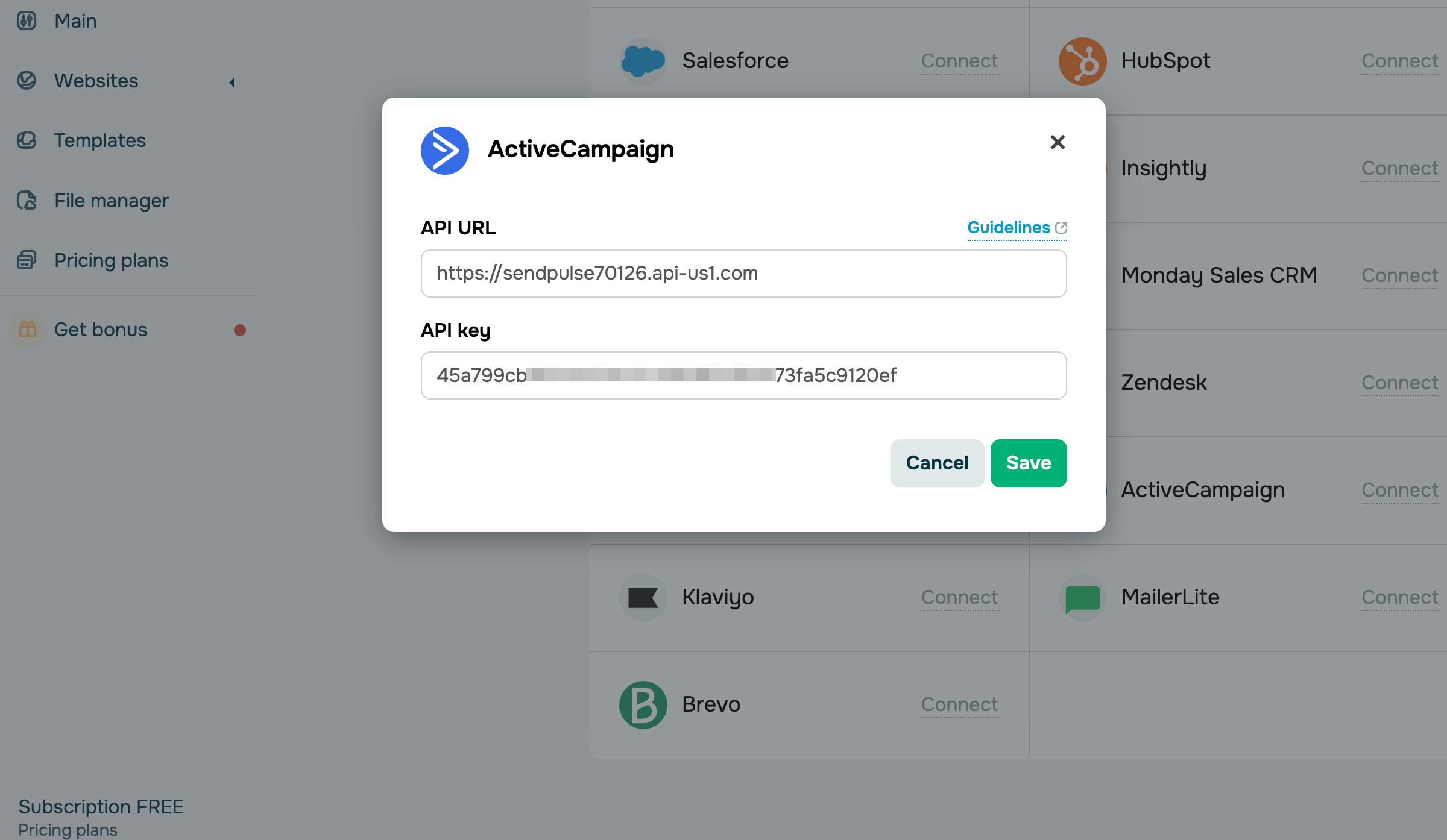Cancel the ActiveCampaign connection dialog
Image resolution: width=1447 pixels, height=840 pixels.
[936, 463]
